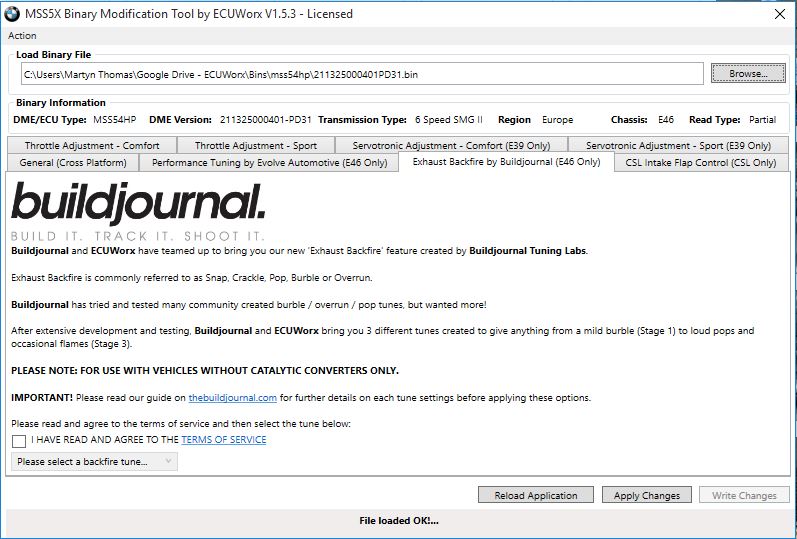Click the Reload Application button

[x=536, y=495]
